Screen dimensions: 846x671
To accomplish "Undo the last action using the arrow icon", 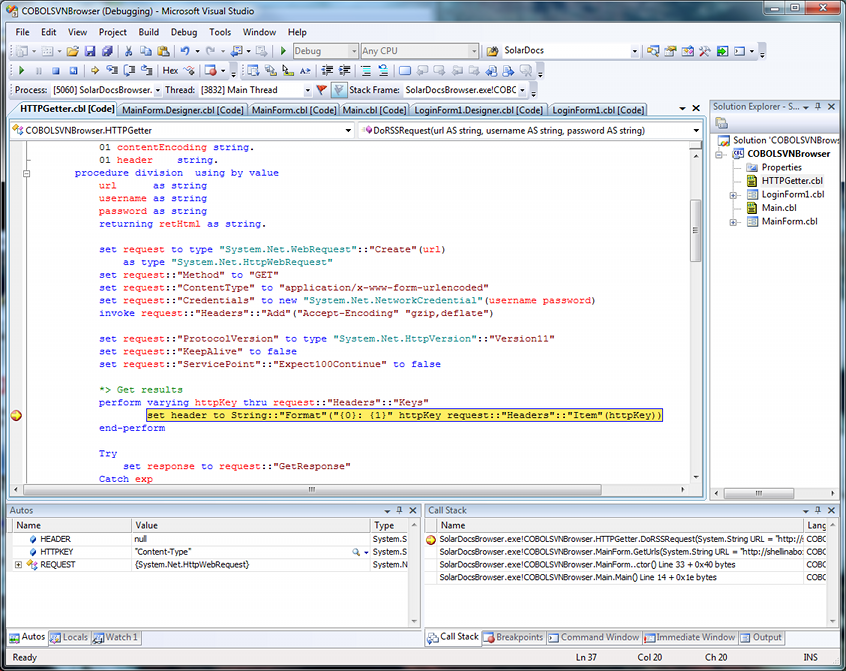I will [185, 51].
